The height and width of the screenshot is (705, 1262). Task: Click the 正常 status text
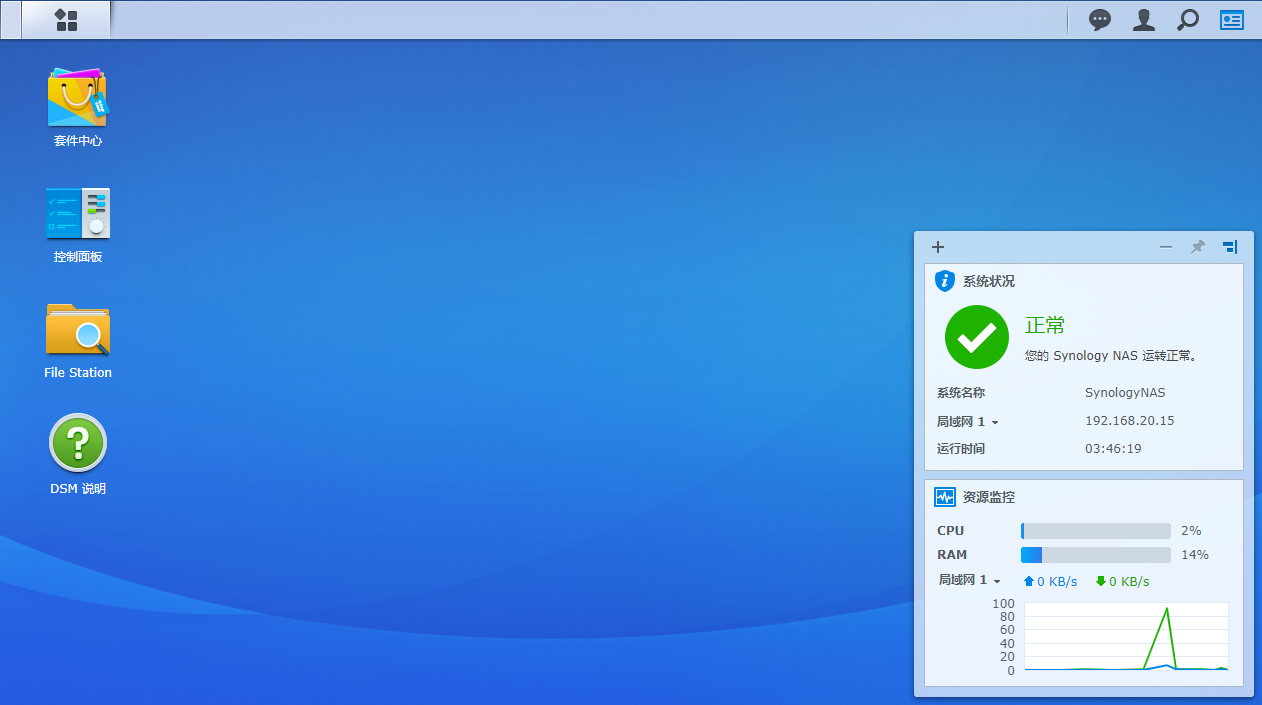(1045, 325)
